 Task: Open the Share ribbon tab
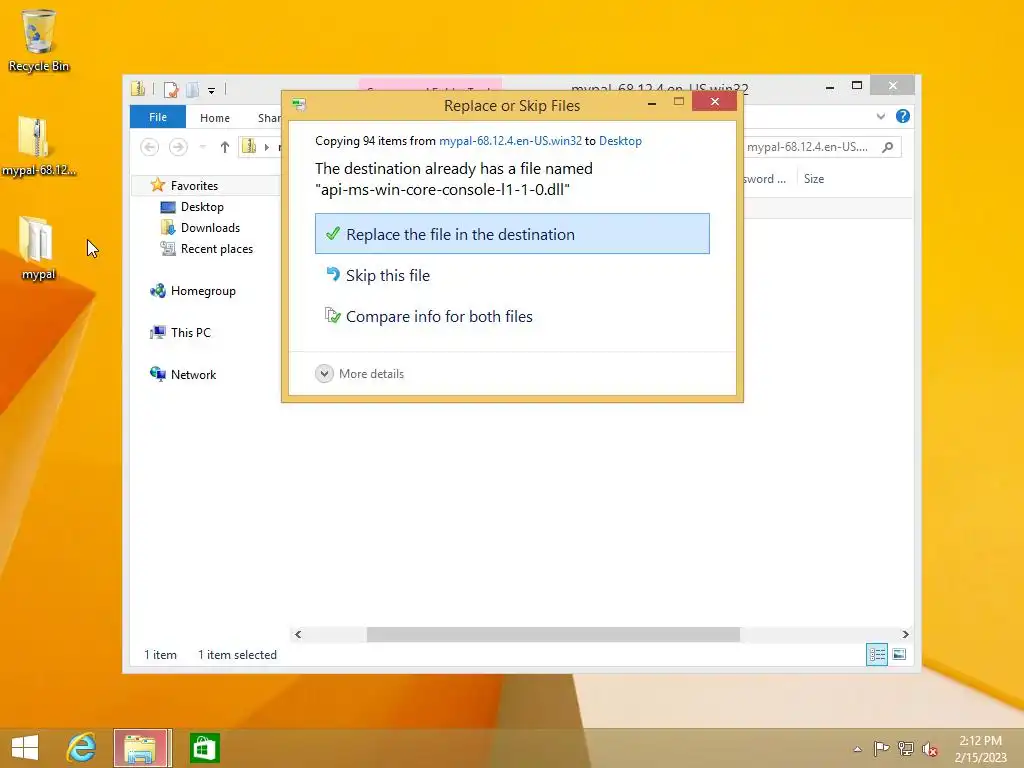click(x=268, y=118)
